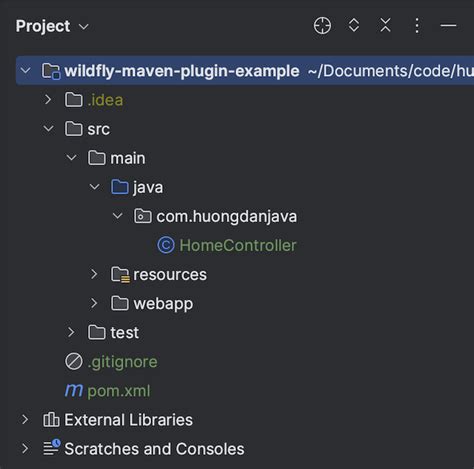Collapse the com.huongdanjava package
The height and width of the screenshot is (469, 474).
pos(117,216)
